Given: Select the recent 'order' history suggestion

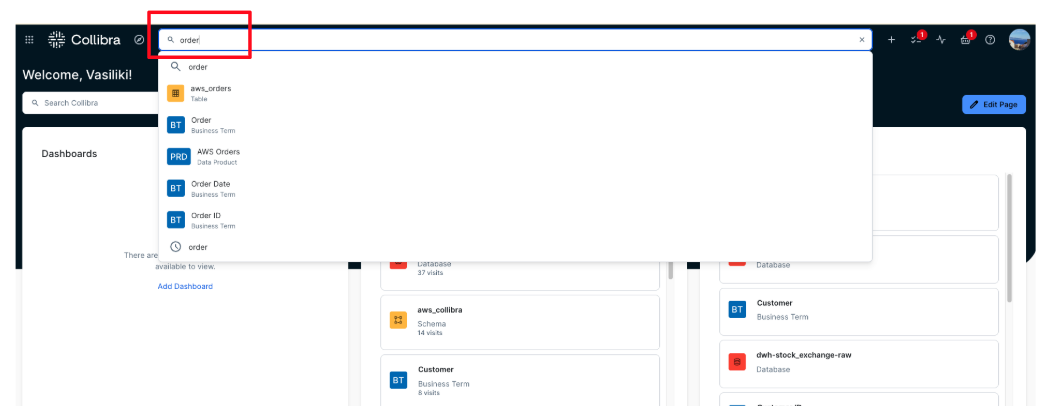Looking at the screenshot, I should point(515,247).
